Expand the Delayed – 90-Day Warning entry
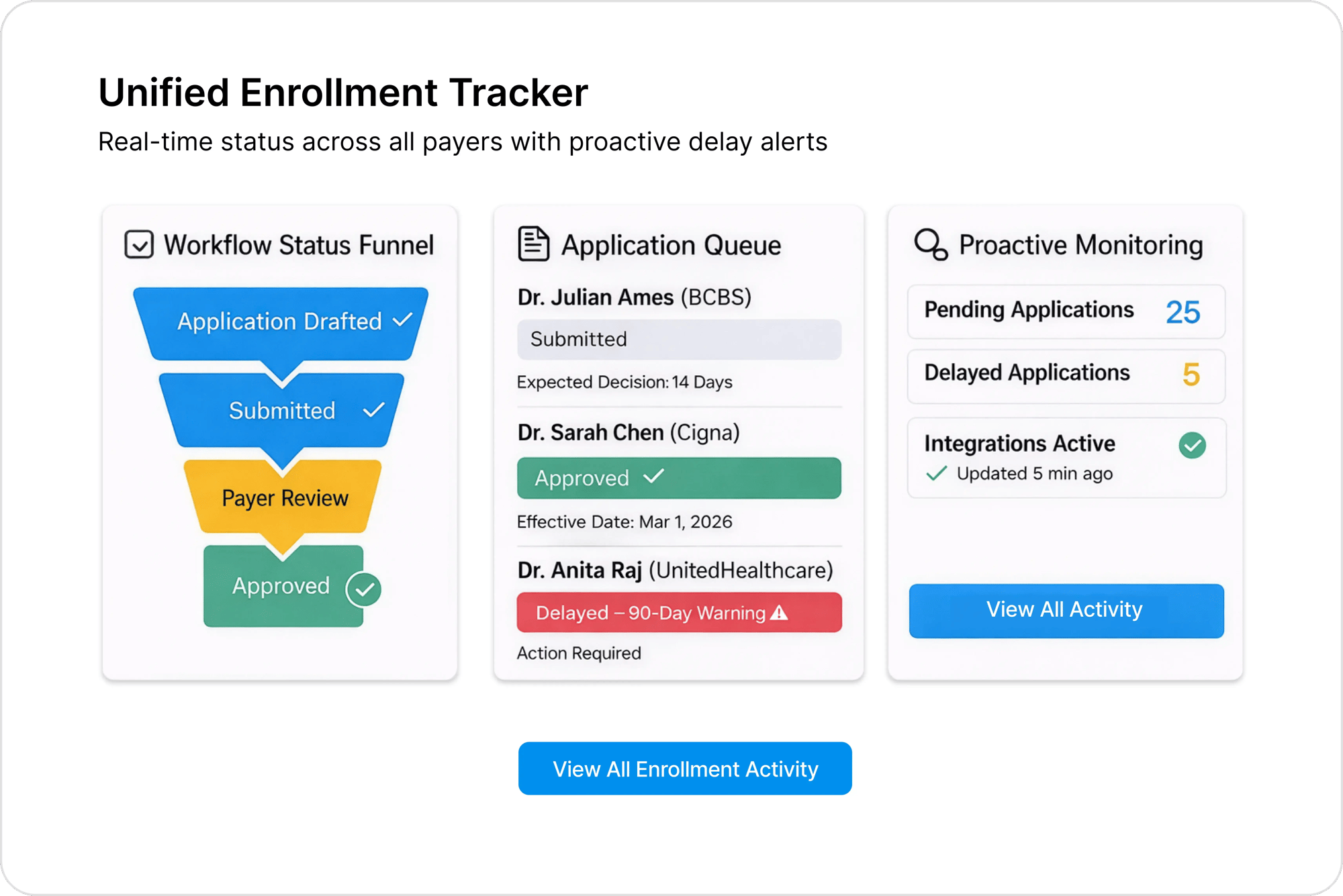Screen dimensions: 1343x896 click(x=678, y=612)
